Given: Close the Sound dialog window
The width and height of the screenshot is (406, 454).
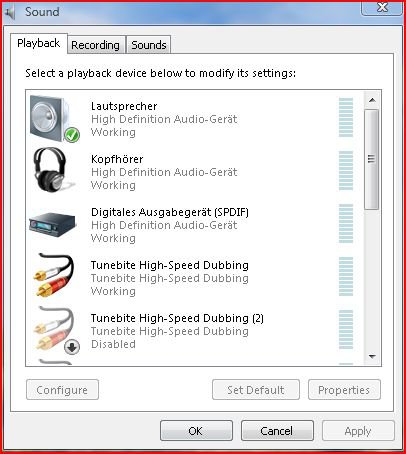Looking at the screenshot, I should pyautogui.click(x=382, y=7).
